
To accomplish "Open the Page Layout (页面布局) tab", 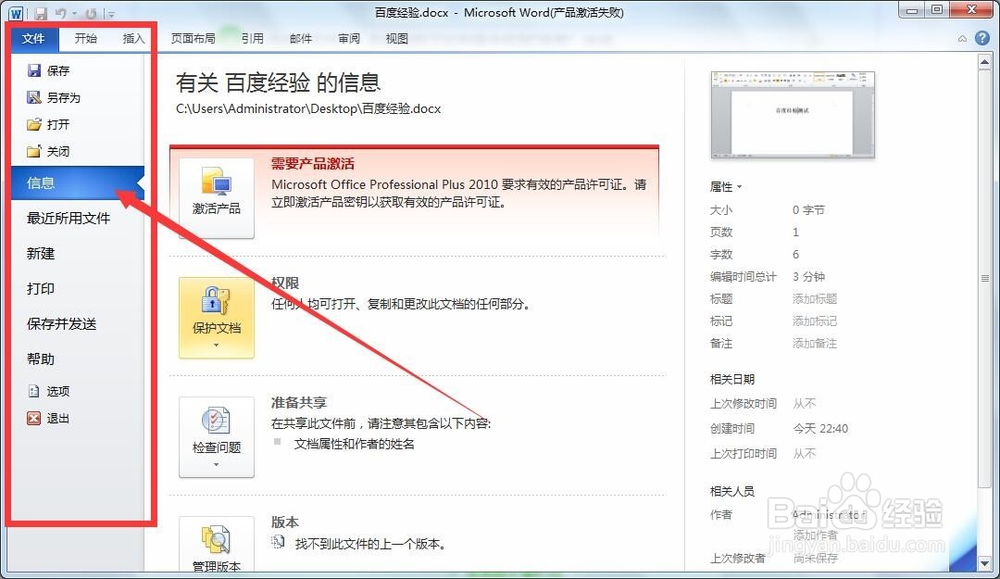I will tap(193, 38).
